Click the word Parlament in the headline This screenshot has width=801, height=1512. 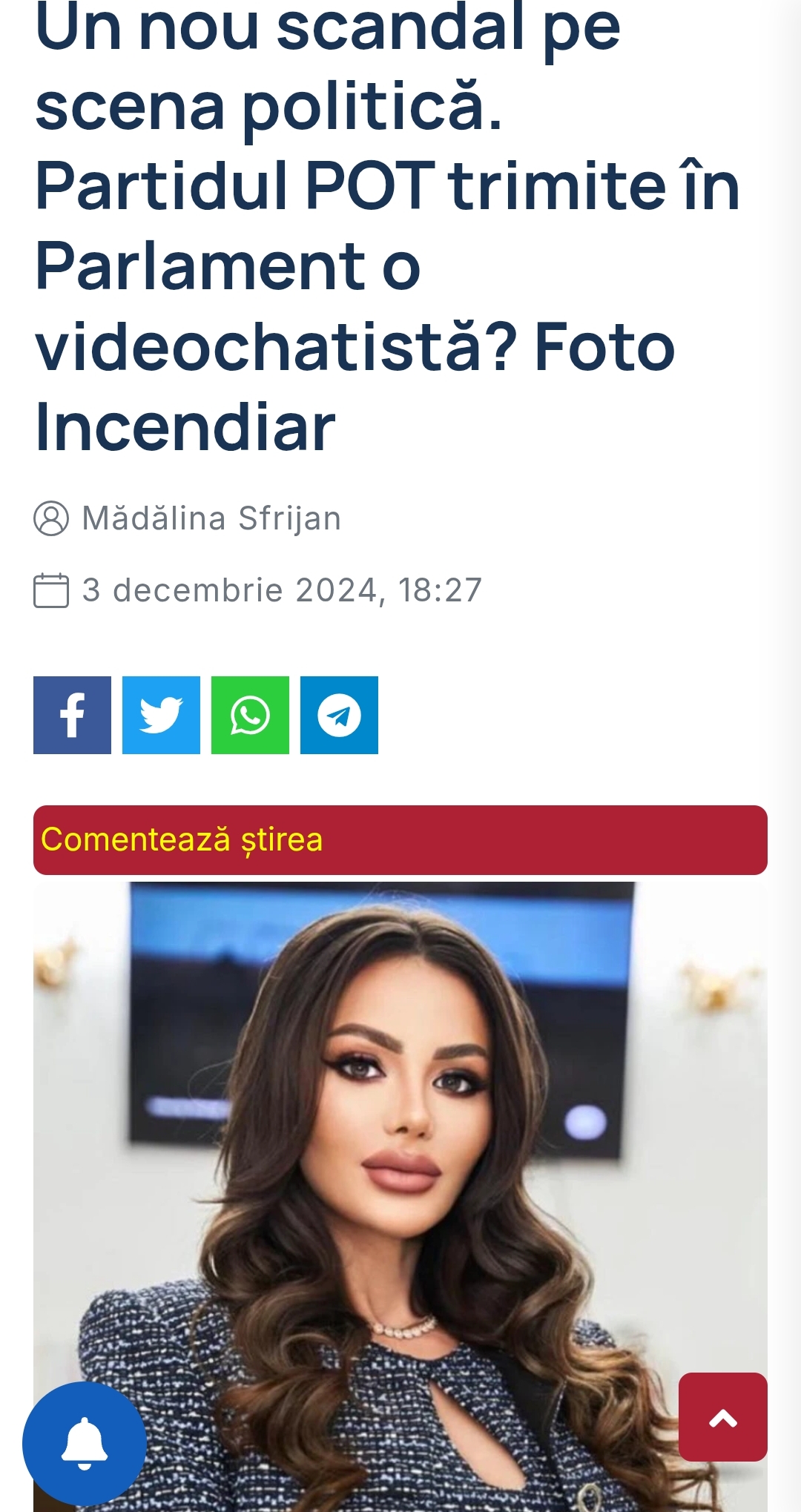(x=200, y=266)
